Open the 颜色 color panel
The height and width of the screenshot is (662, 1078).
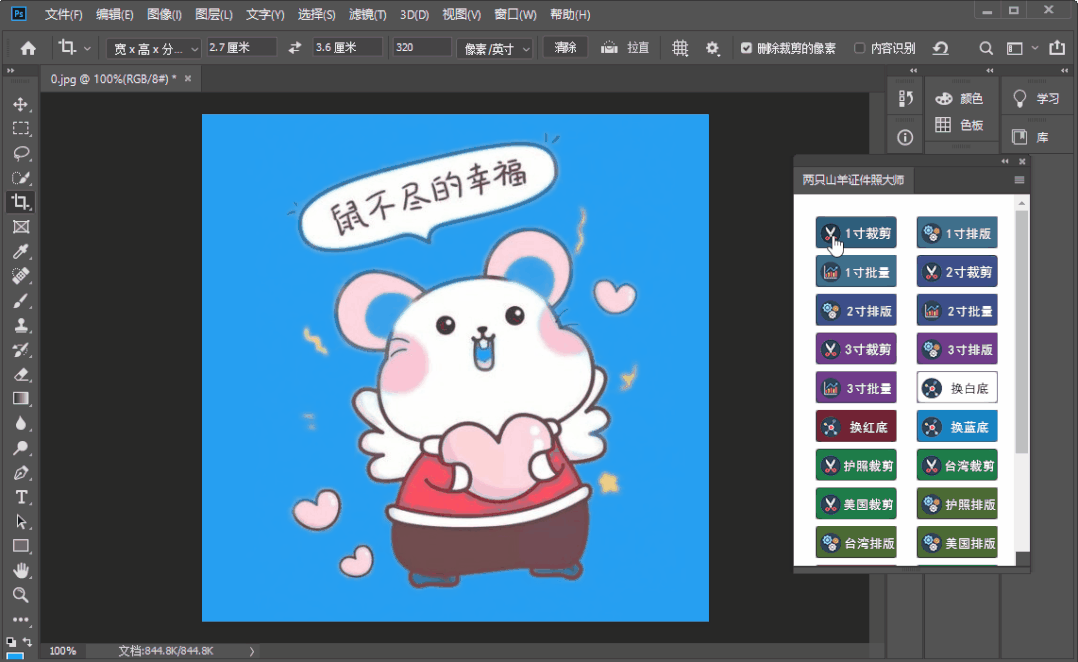click(960, 99)
